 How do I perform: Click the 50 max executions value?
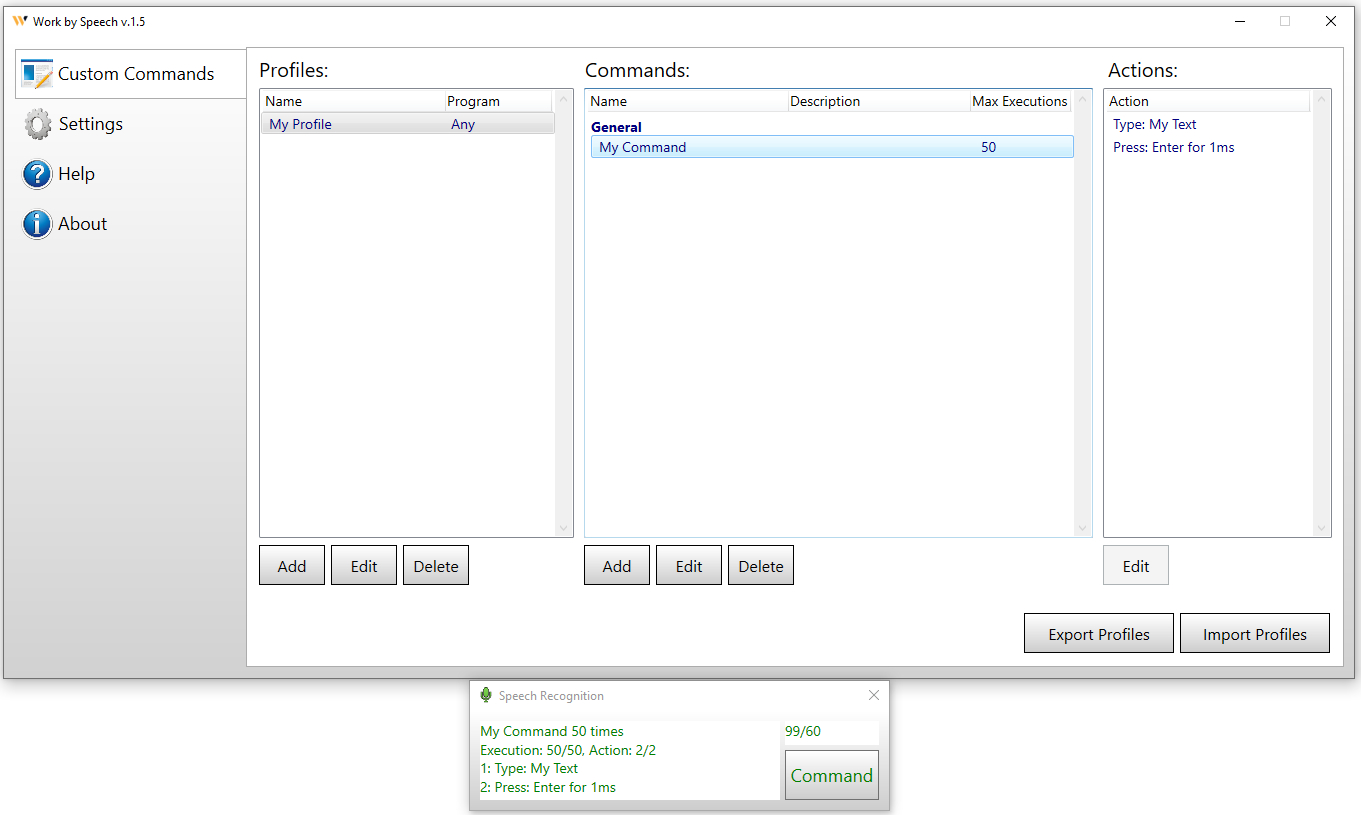click(988, 147)
